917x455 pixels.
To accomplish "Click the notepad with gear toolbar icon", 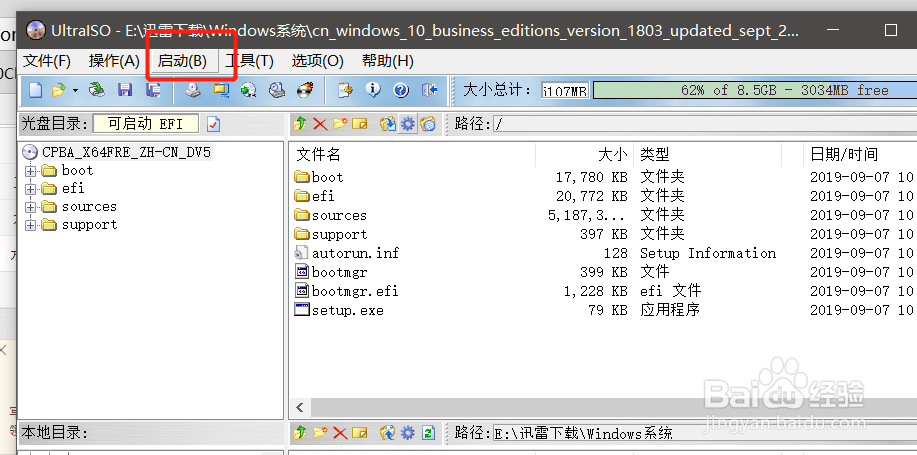I will click(346, 90).
